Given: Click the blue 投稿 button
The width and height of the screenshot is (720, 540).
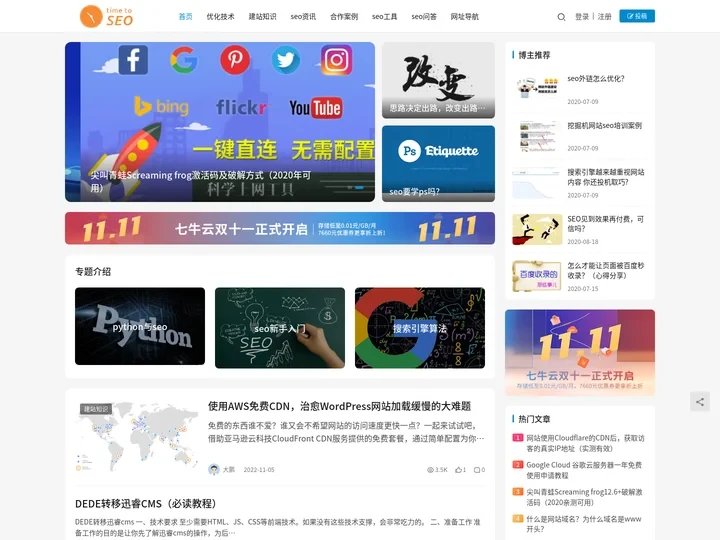Looking at the screenshot, I should 637,16.
